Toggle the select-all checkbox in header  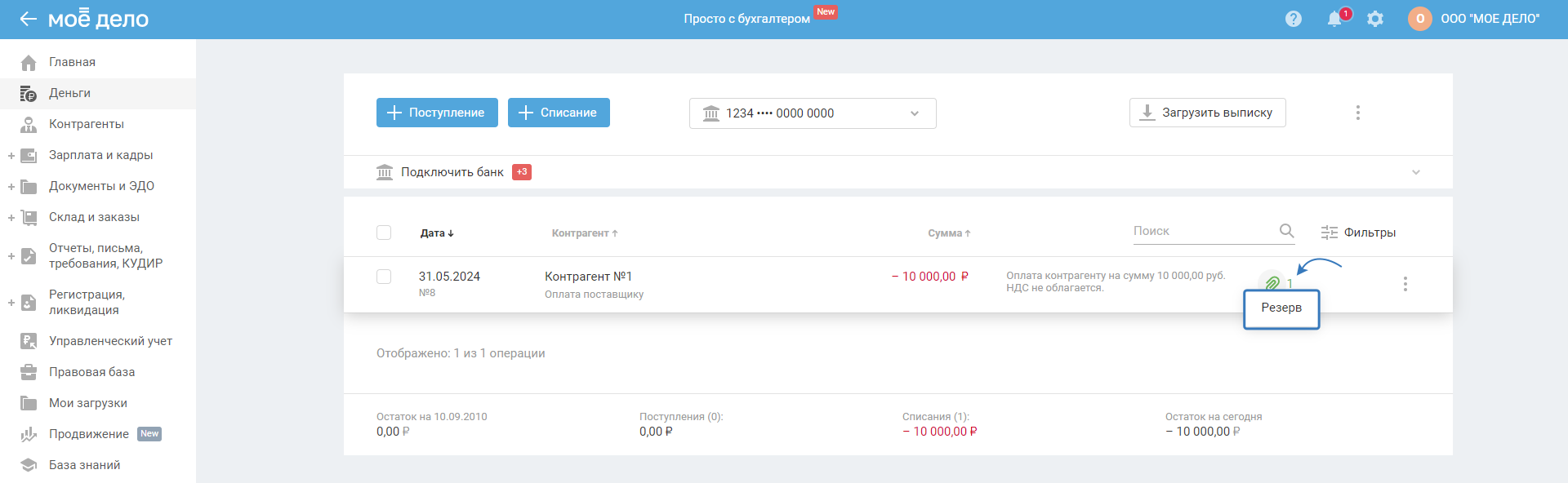pyautogui.click(x=384, y=233)
